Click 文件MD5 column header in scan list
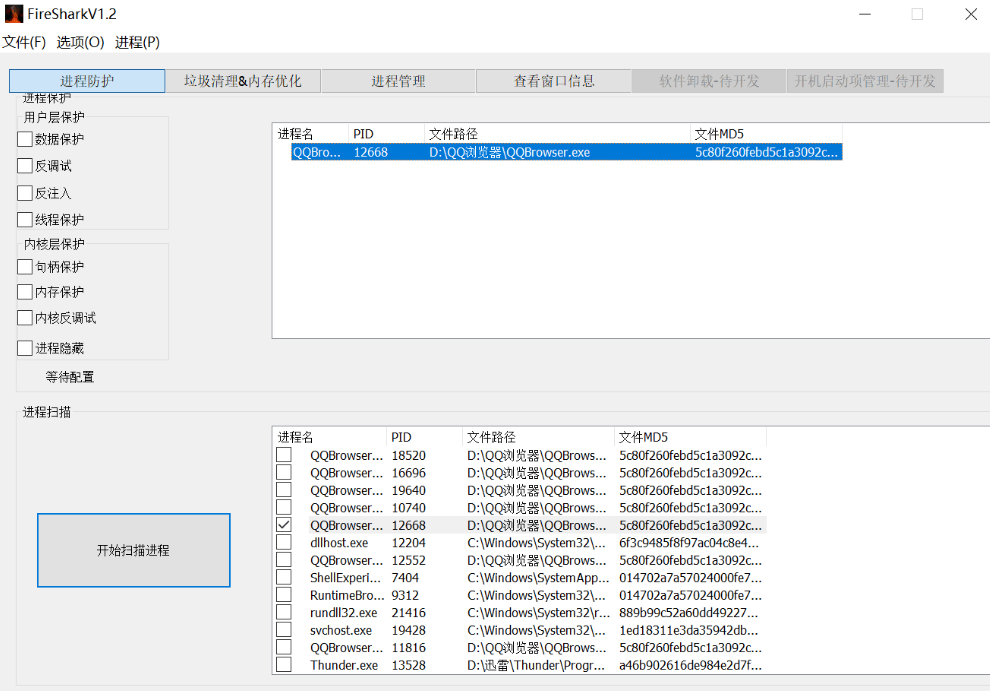The width and height of the screenshot is (990, 691). pyautogui.click(x=690, y=437)
